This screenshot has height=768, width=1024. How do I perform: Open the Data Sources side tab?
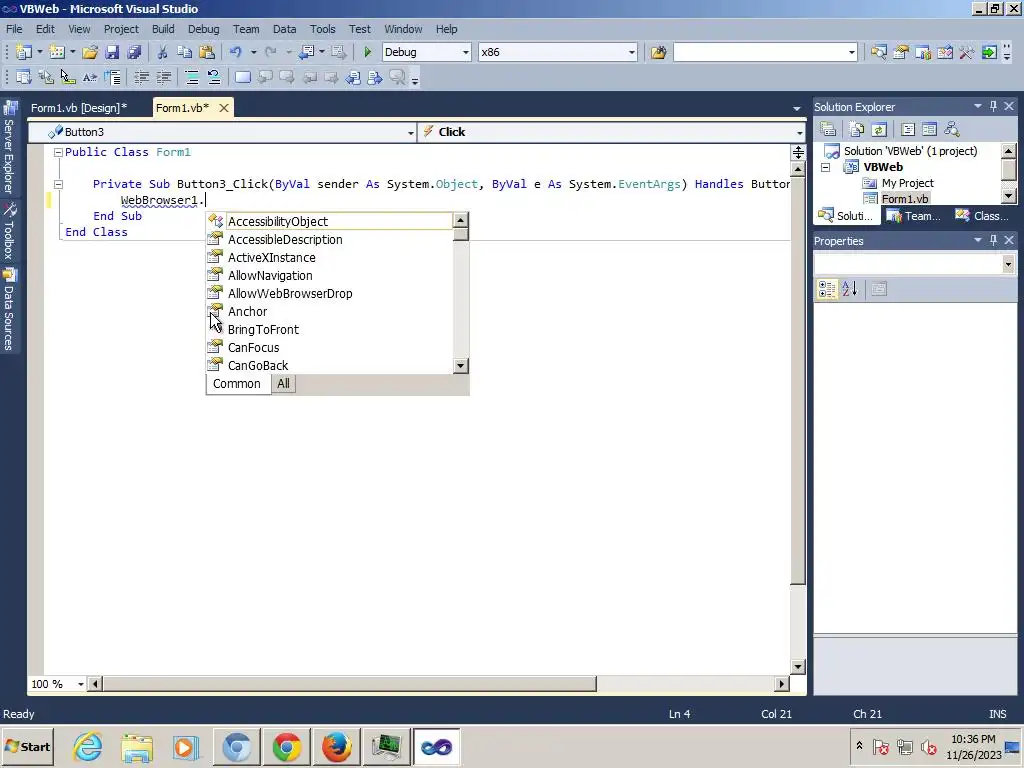click(9, 310)
